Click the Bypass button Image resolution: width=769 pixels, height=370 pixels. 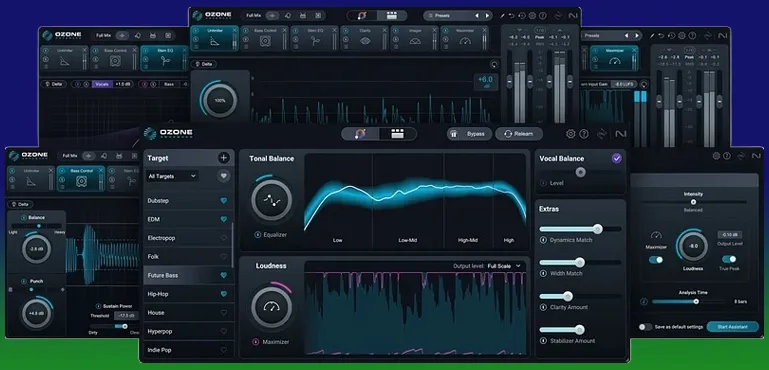click(469, 133)
